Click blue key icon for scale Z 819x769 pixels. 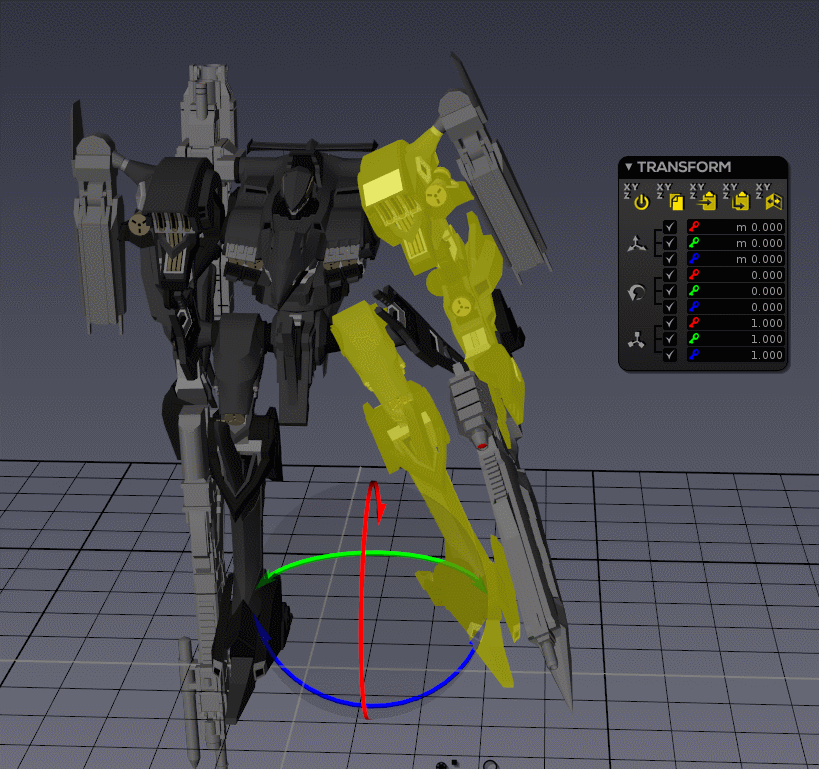tap(694, 355)
